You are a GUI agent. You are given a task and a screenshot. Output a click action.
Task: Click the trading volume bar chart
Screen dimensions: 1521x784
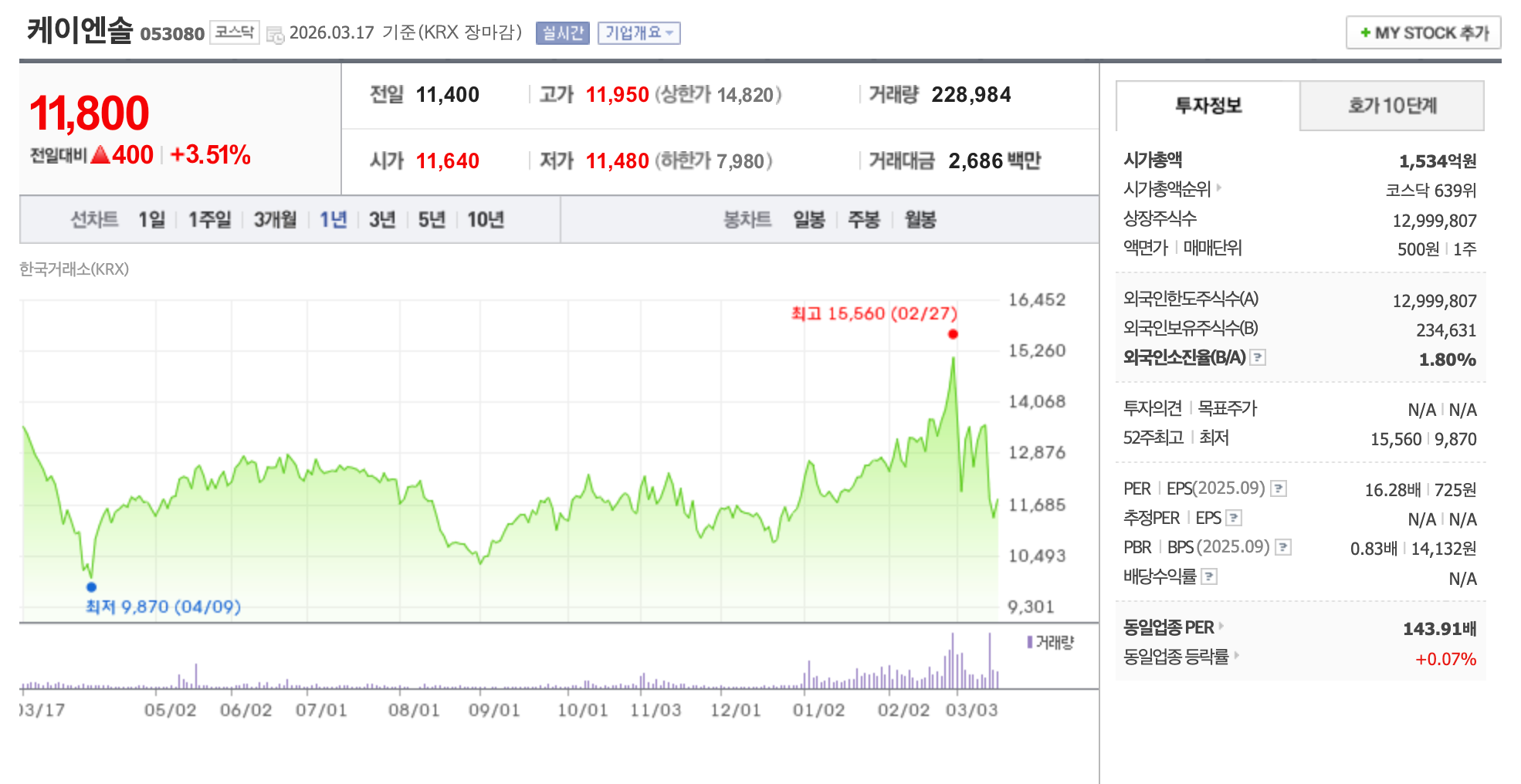pos(510,661)
